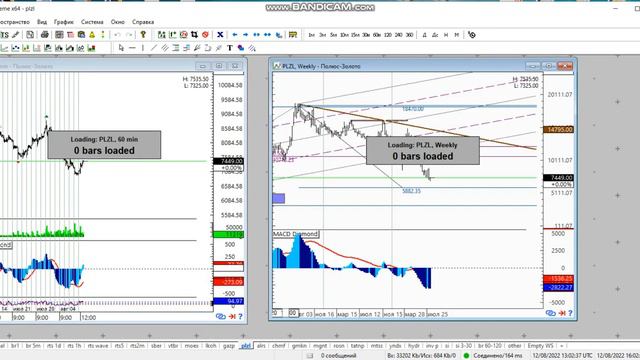Click red arrow icon in Weekly chart corner
The image size is (640, 360).
tap(562, 313)
